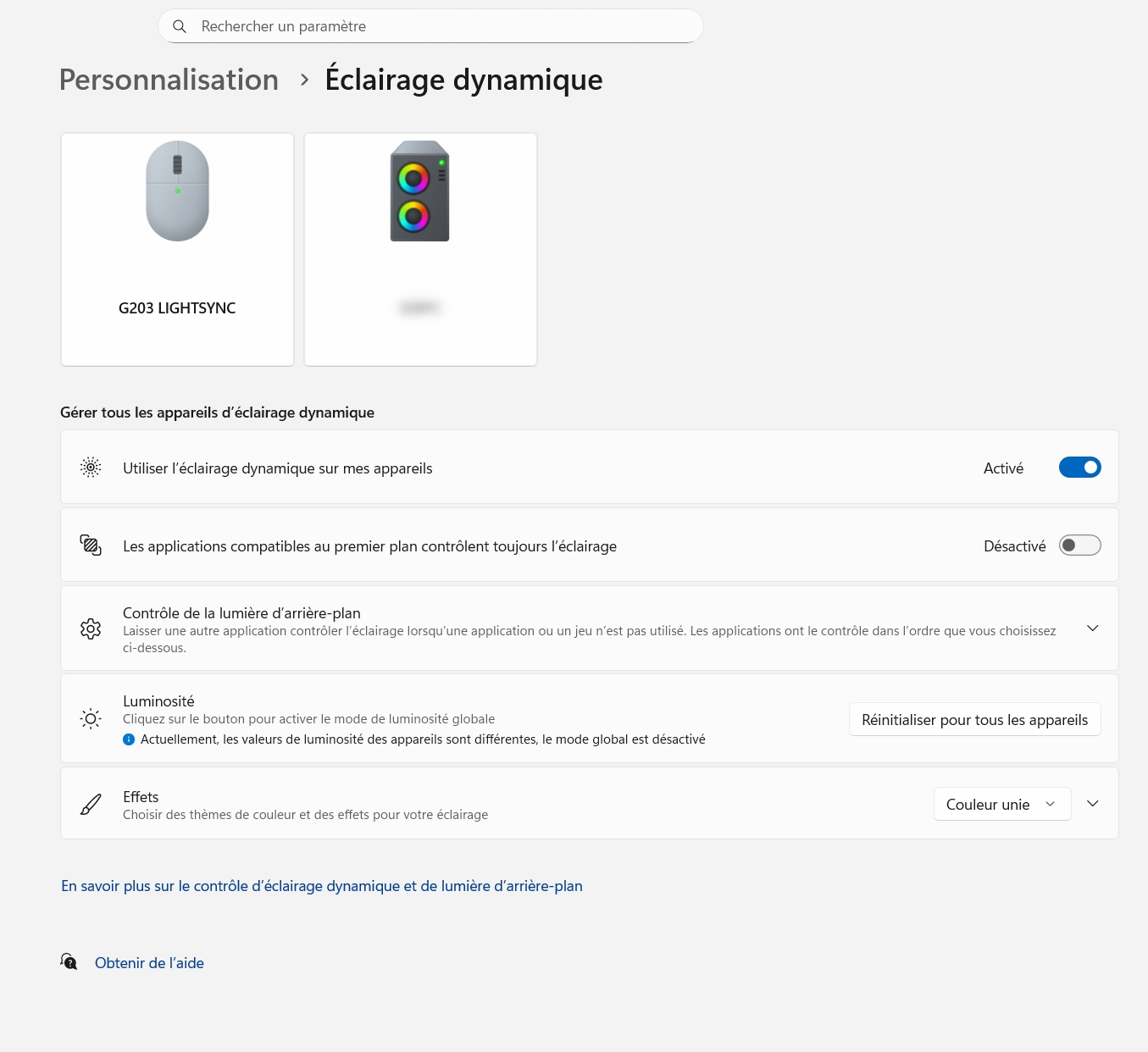Open the Couleur unie effects dropdown
The width and height of the screenshot is (1148, 1052).
(1001, 804)
